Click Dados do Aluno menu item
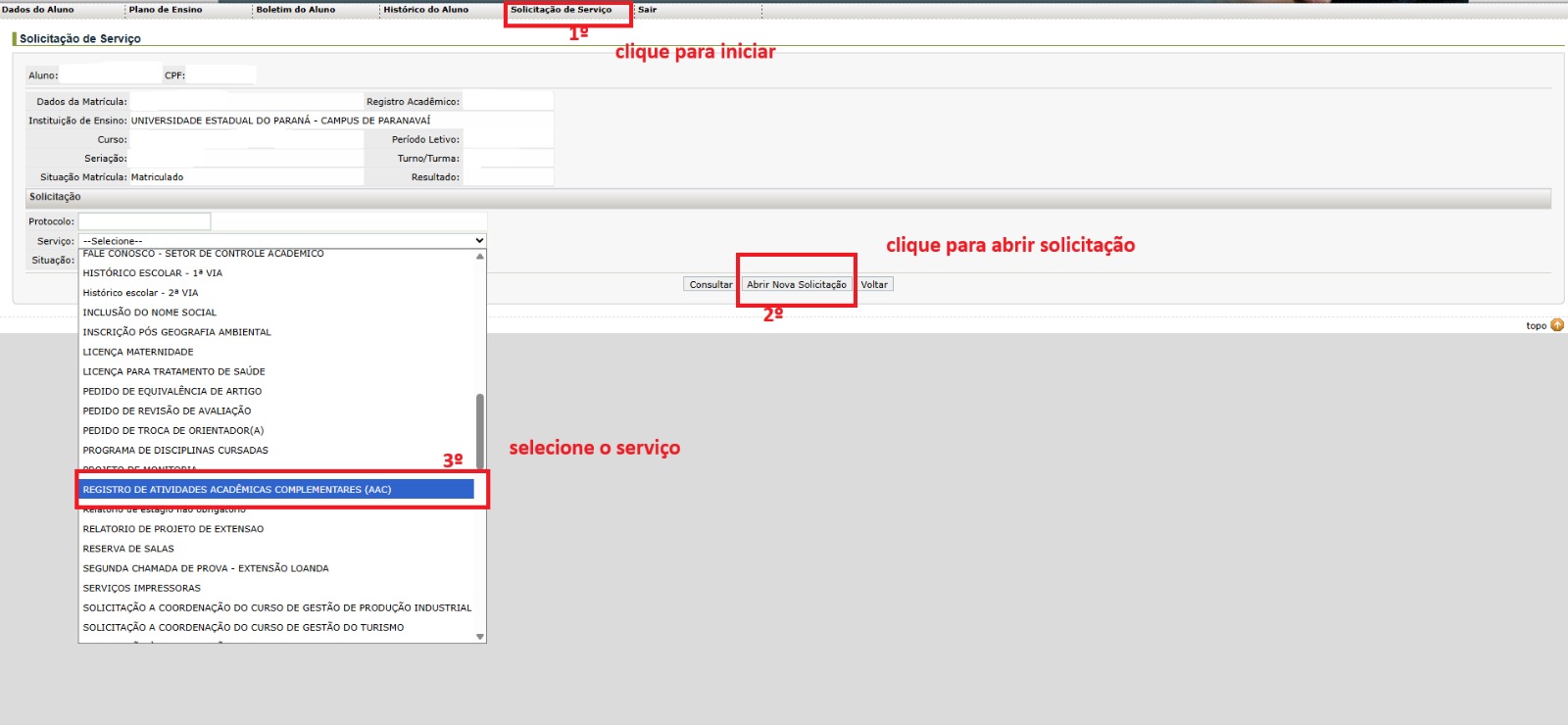This screenshot has width=1568, height=725. [38, 10]
